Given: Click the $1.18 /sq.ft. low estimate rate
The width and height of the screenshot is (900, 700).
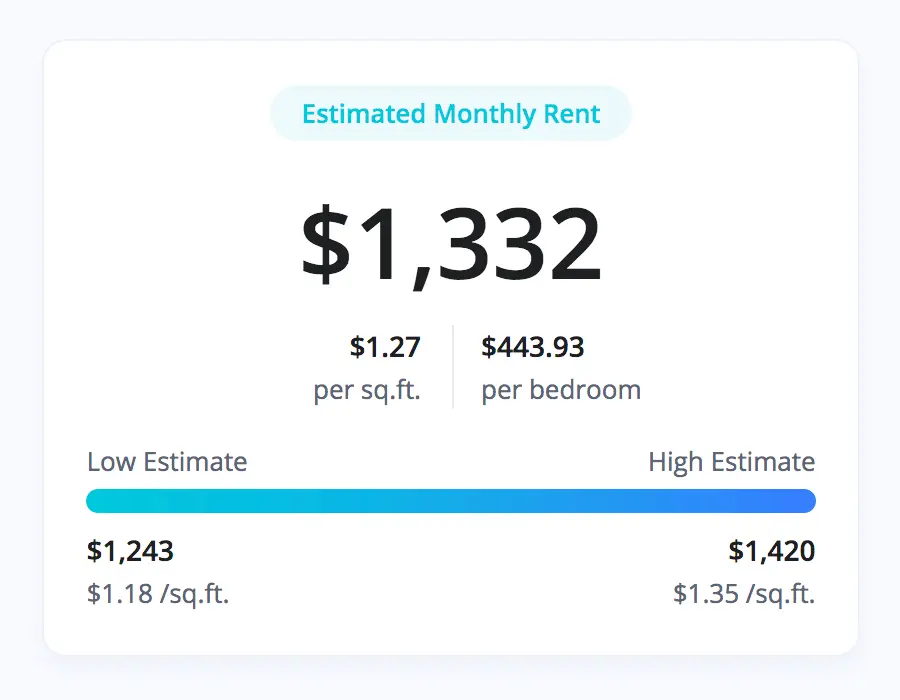Looking at the screenshot, I should coord(157,593).
